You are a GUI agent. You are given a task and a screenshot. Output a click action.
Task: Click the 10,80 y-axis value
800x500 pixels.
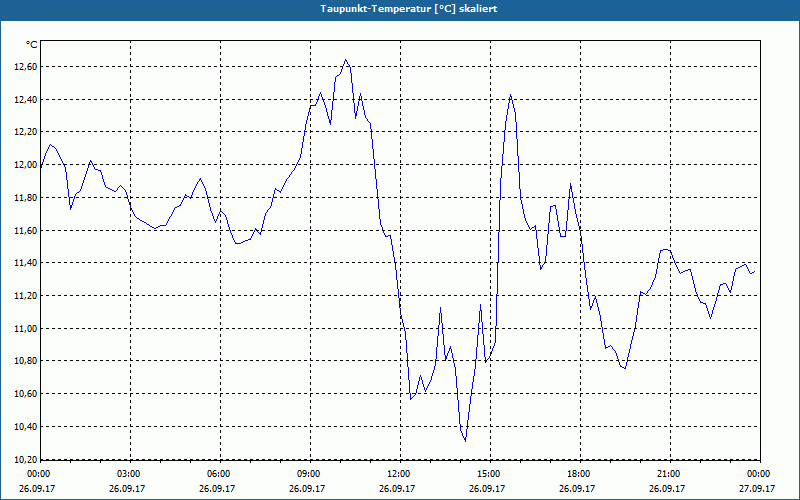tap(25, 361)
